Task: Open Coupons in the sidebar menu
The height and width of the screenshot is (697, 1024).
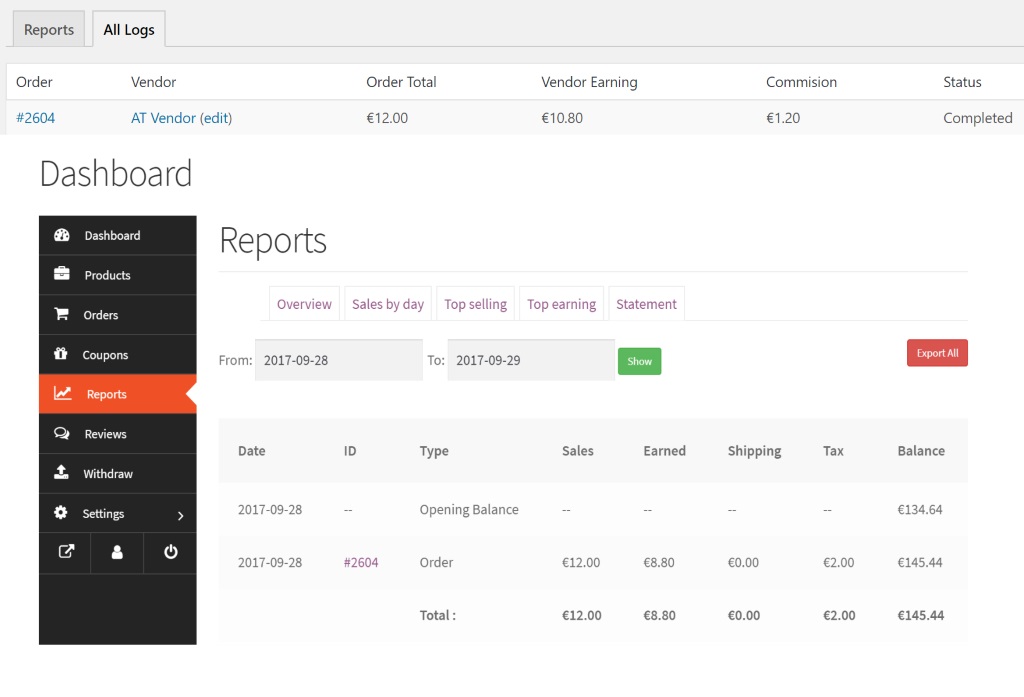Action: 118,355
